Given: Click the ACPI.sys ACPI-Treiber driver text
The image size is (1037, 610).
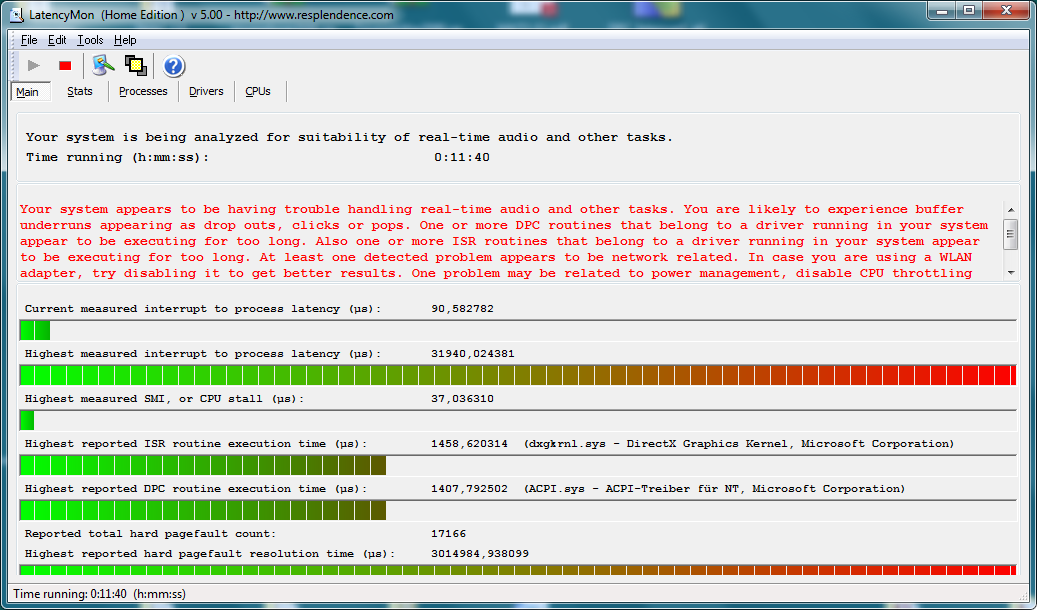Looking at the screenshot, I should pyautogui.click(x=714, y=489).
